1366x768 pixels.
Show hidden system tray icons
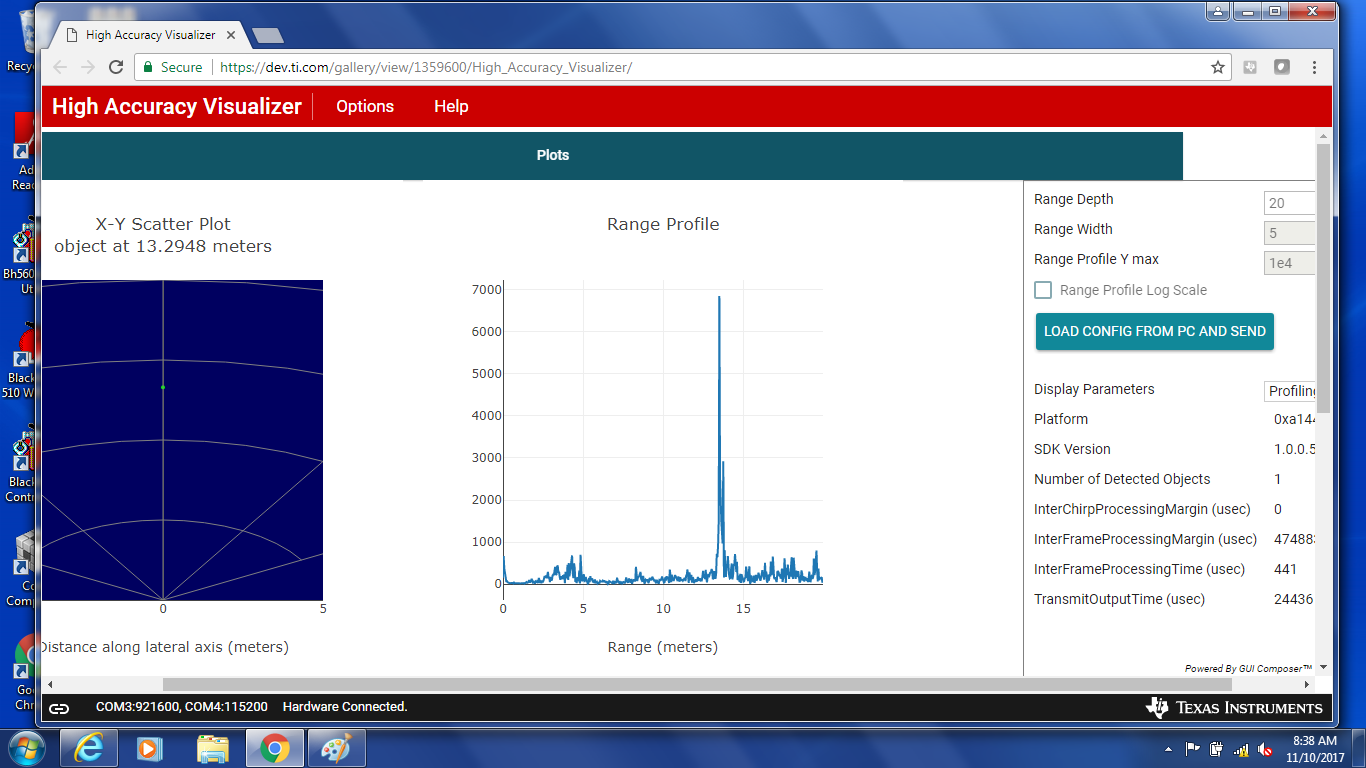pos(1169,749)
